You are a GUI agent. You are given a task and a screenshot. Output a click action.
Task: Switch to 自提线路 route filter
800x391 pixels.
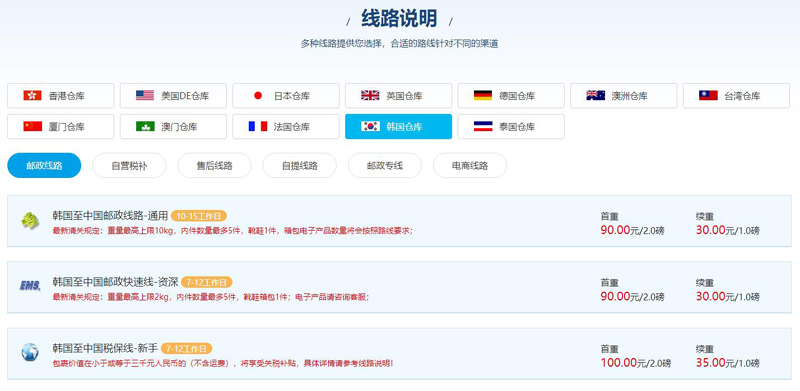click(x=299, y=165)
